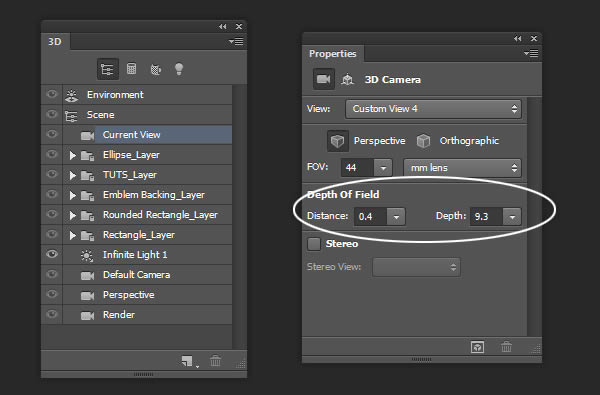Open the mm lens units dropdown
The width and height of the screenshot is (600, 395).
tap(462, 168)
